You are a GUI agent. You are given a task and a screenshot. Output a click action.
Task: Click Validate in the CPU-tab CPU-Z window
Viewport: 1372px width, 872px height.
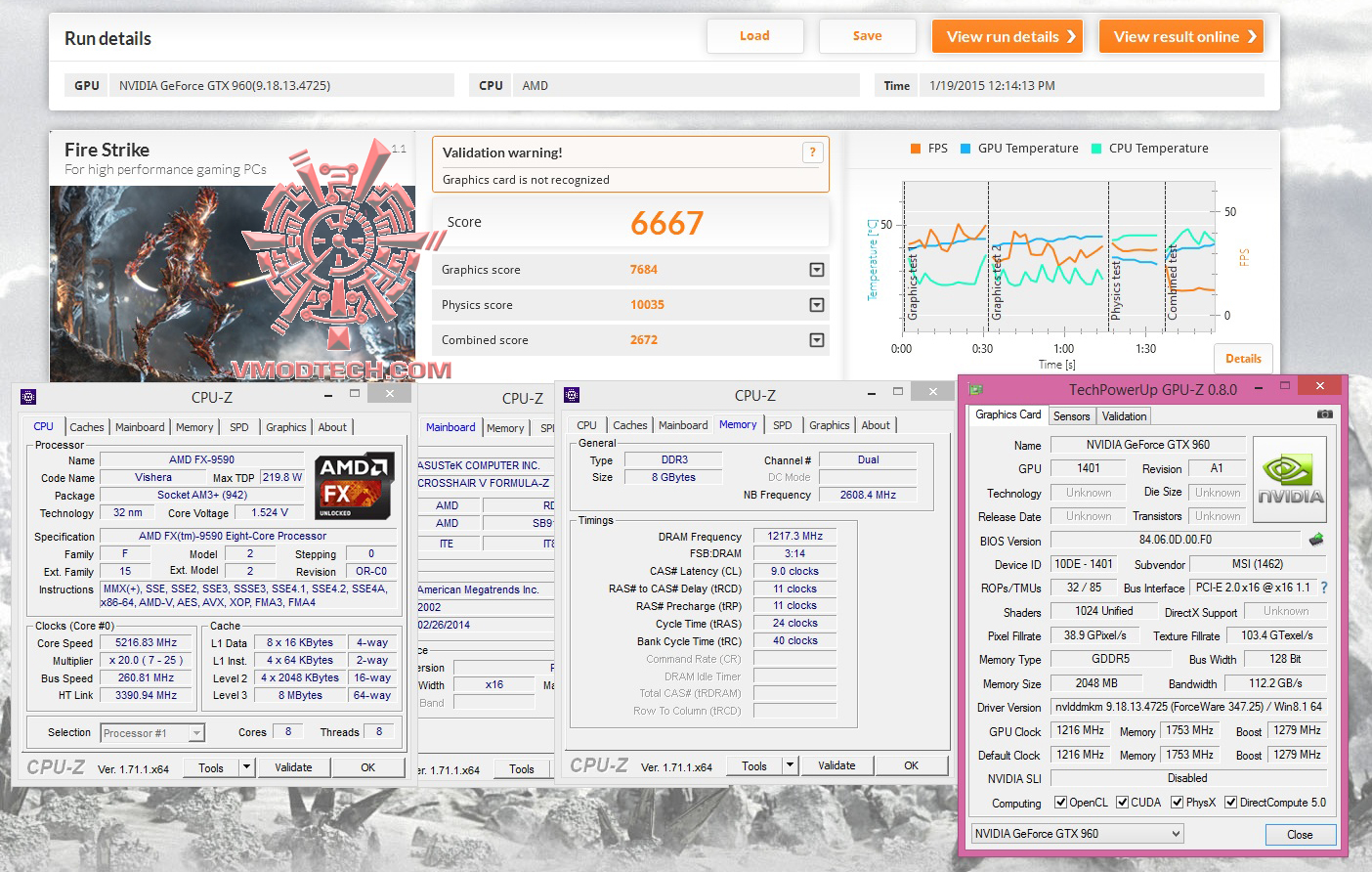tap(293, 767)
